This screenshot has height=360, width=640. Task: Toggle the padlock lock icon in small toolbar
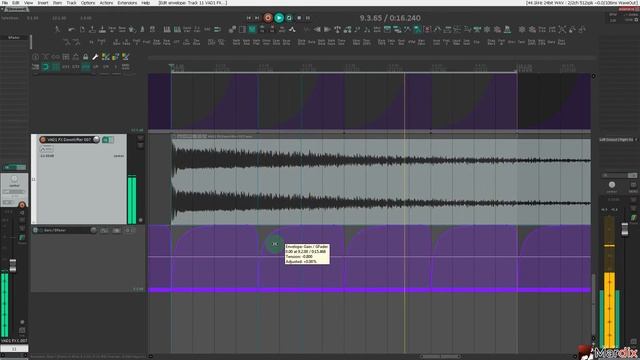pyautogui.click(x=85, y=57)
